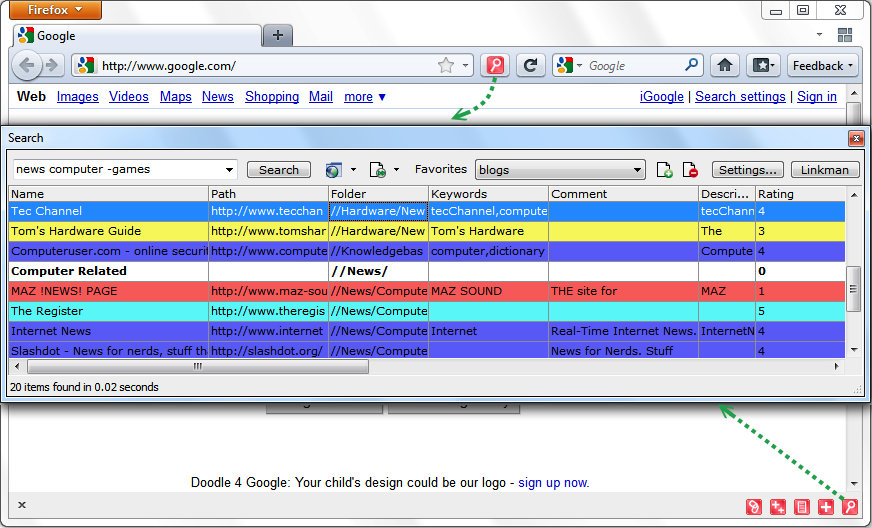Sort results by the Folder column header
Screen dimensions: 872x528
click(x=378, y=194)
